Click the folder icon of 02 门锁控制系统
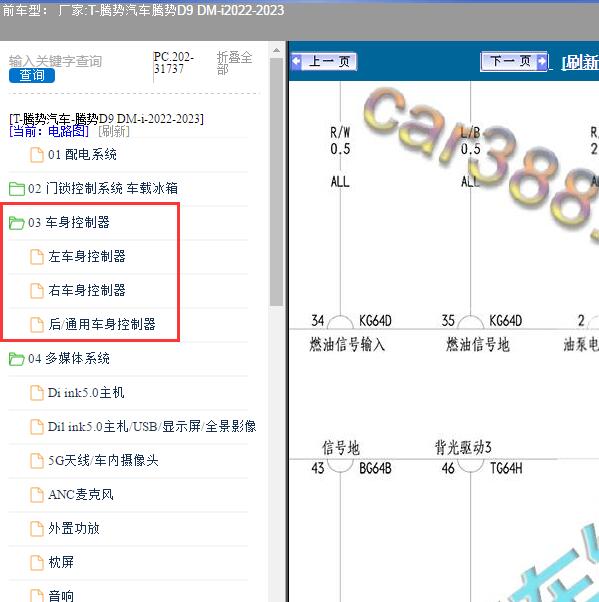 pyautogui.click(x=17, y=189)
